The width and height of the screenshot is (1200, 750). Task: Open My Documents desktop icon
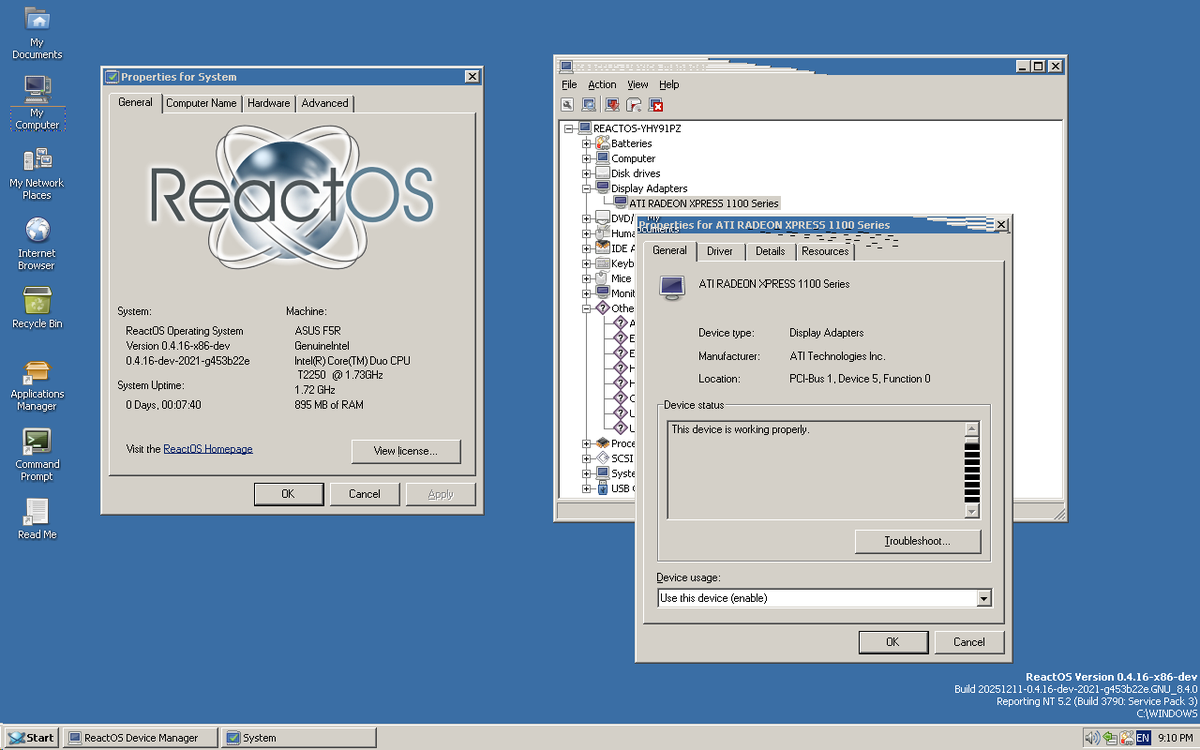37,20
